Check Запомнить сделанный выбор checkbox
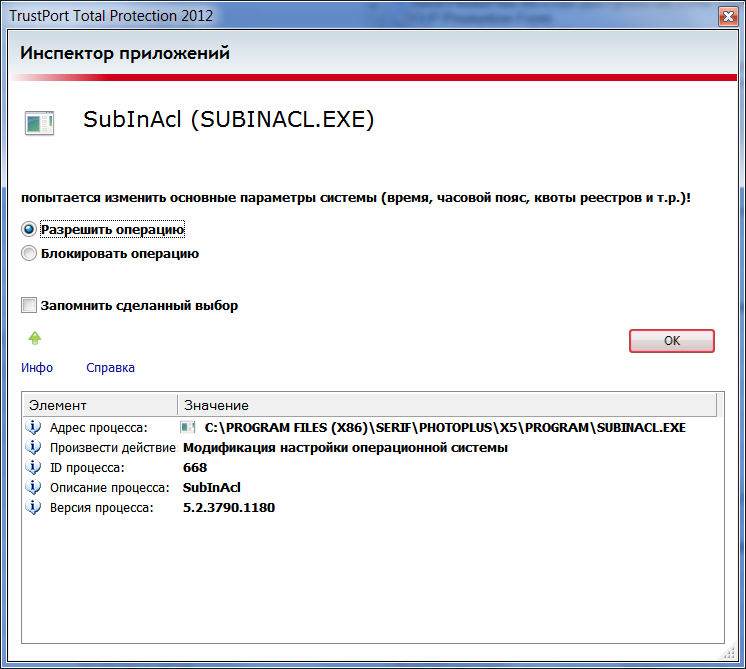The height and width of the screenshot is (669, 746). pos(29,305)
